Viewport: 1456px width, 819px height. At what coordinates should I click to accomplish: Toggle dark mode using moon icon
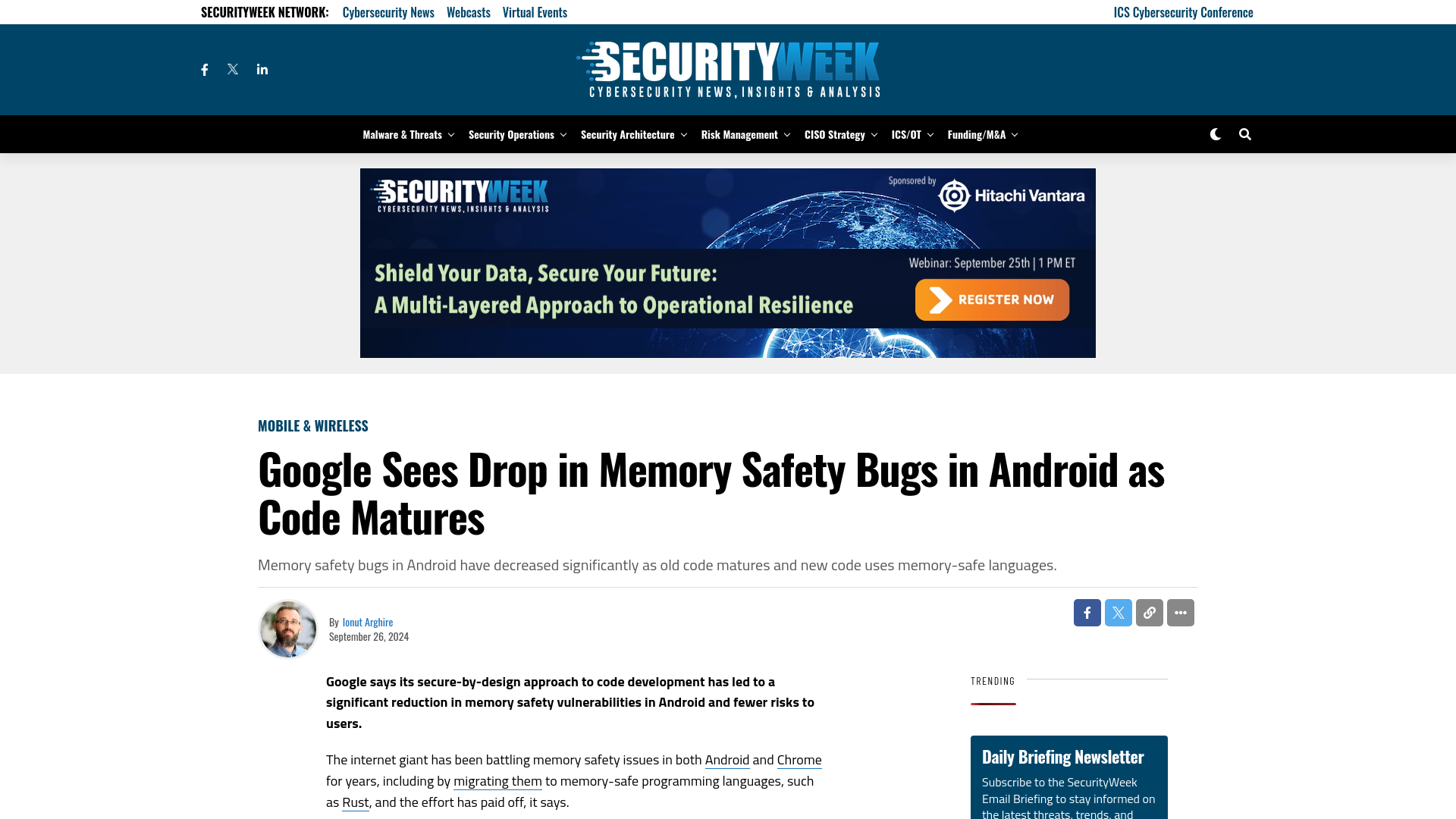coord(1216,134)
